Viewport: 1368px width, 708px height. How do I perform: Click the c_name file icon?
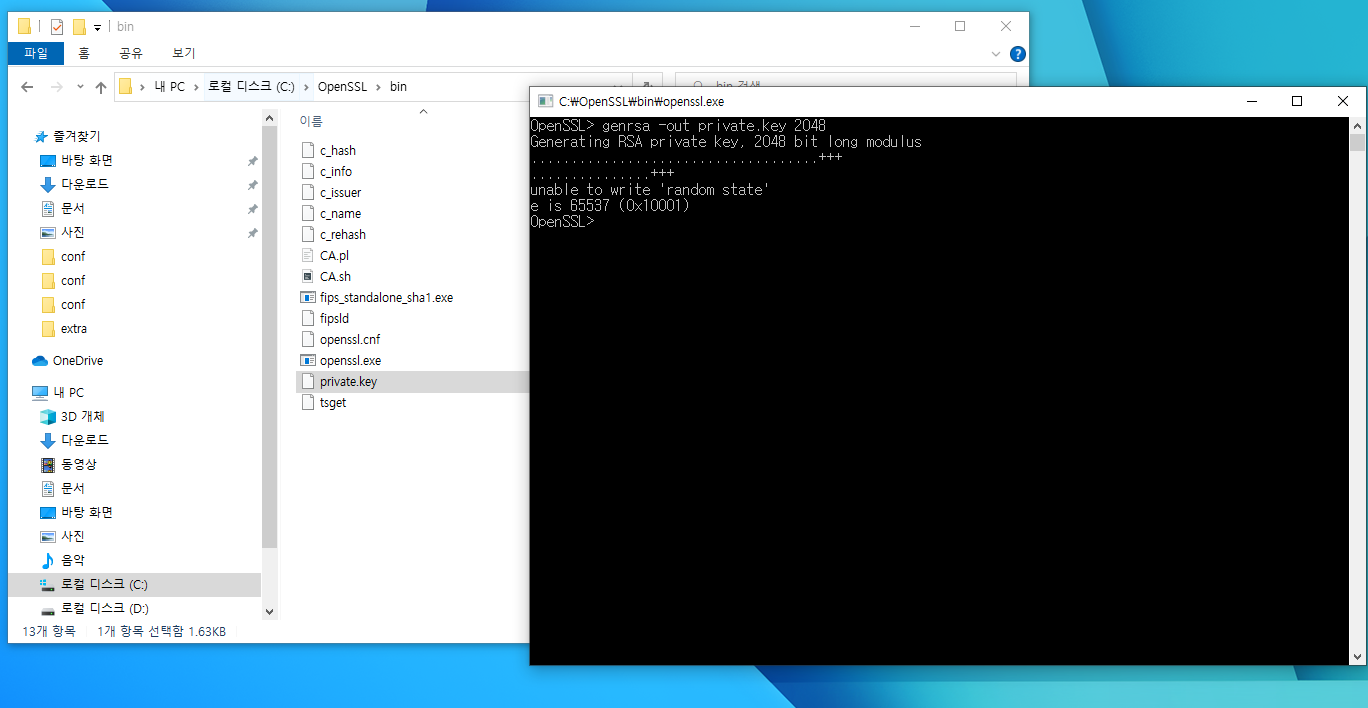coord(308,213)
